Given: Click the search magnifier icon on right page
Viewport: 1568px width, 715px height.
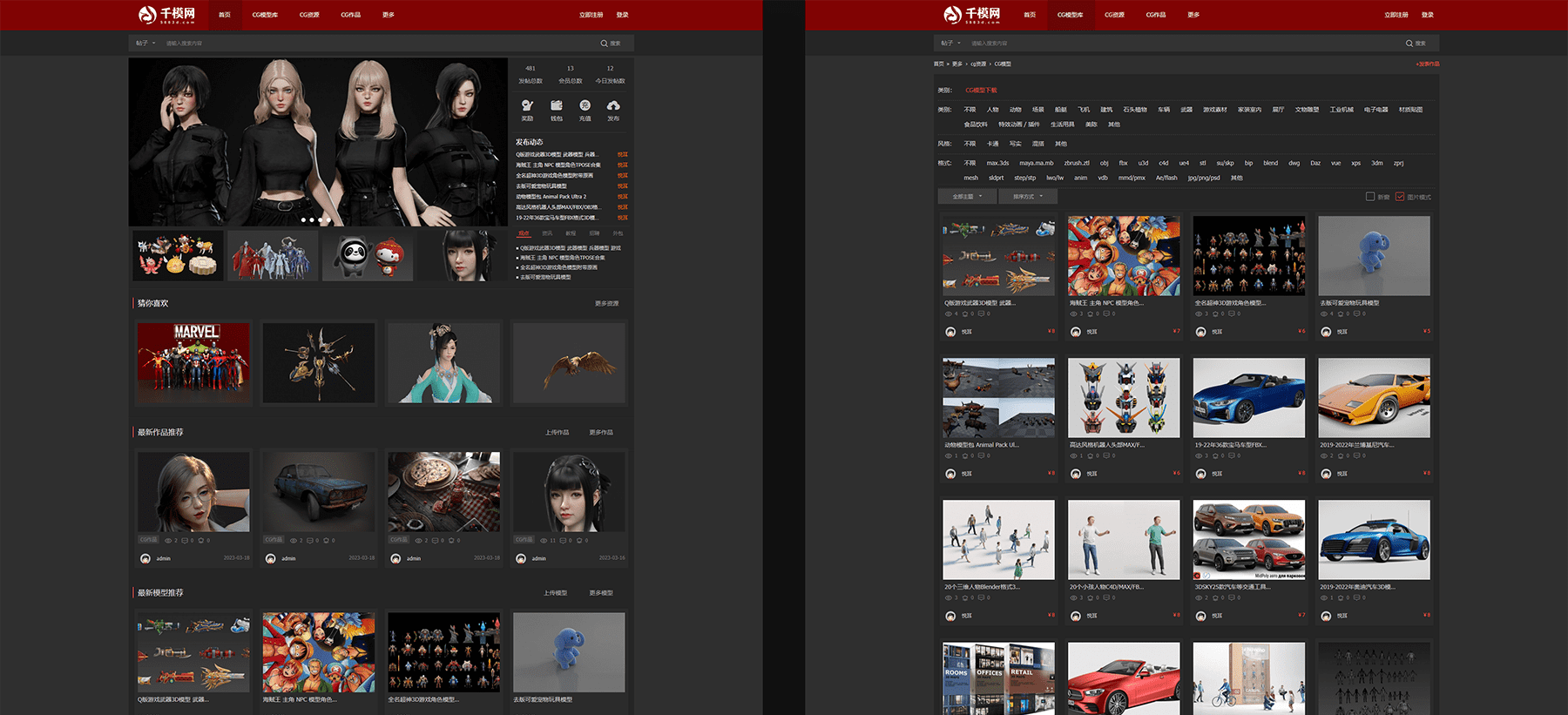Looking at the screenshot, I should click(1409, 43).
